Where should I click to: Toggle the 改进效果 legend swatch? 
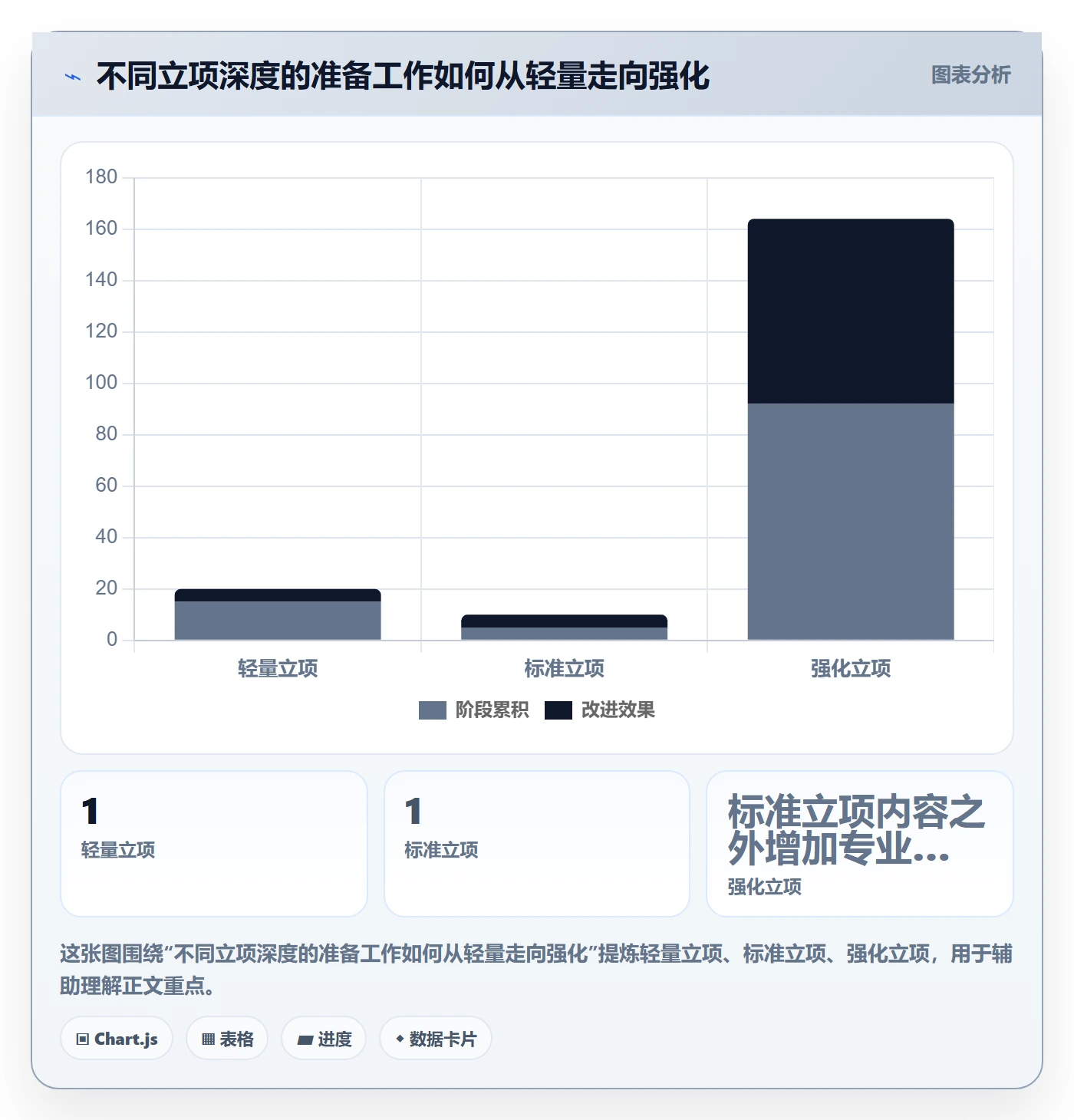point(558,710)
